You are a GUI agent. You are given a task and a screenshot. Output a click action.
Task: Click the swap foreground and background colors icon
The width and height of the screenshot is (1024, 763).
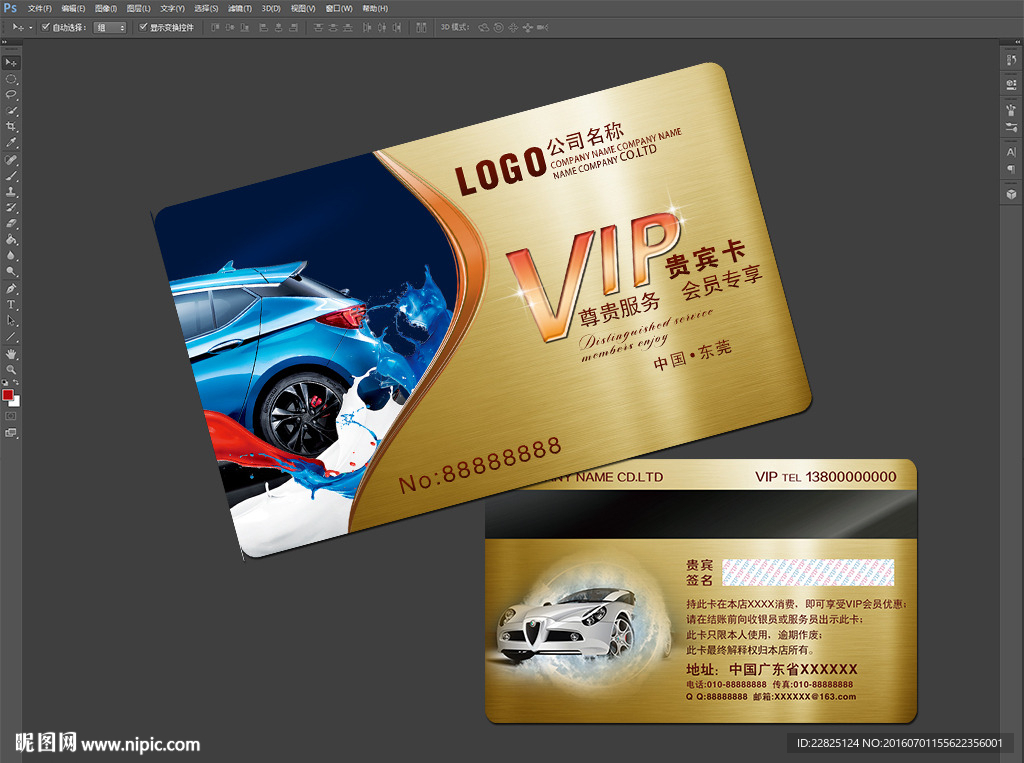[16, 383]
